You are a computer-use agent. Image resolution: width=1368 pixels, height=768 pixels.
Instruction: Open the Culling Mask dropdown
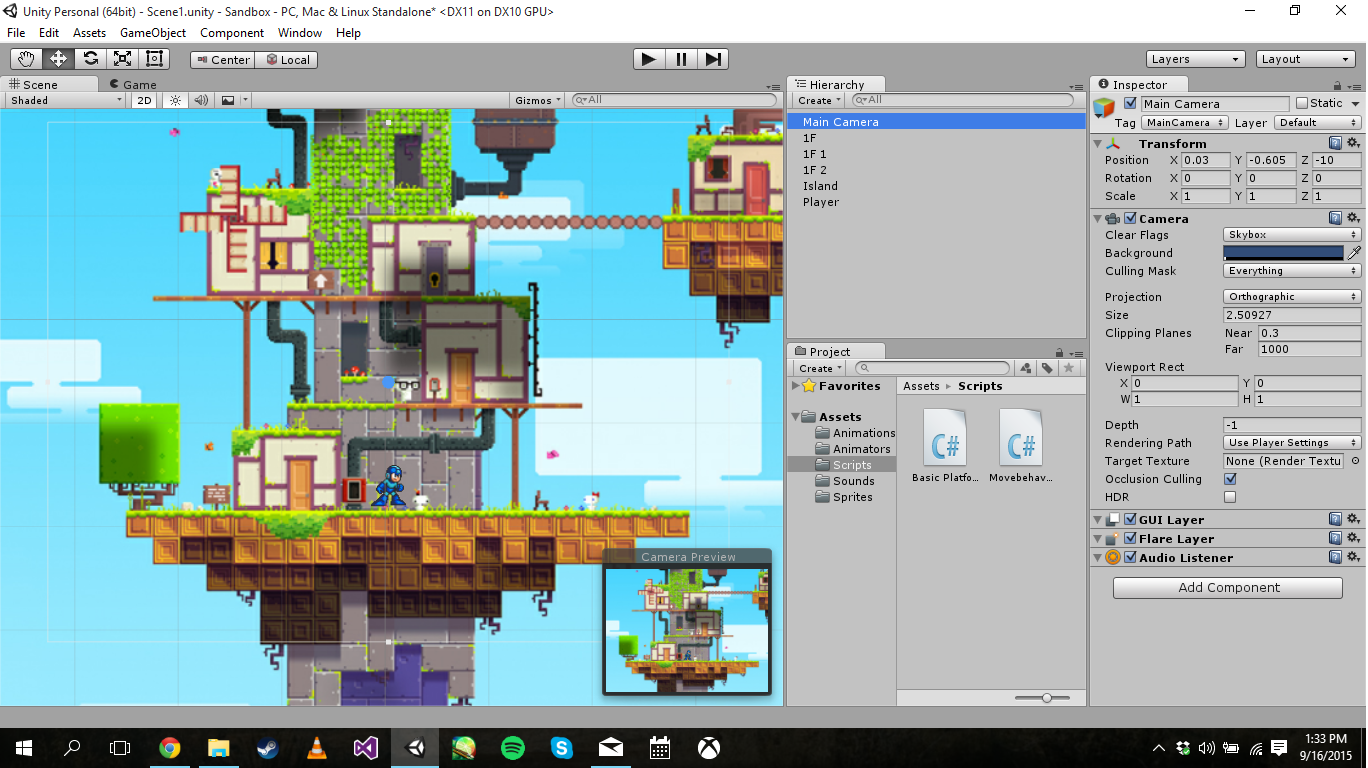point(1292,271)
